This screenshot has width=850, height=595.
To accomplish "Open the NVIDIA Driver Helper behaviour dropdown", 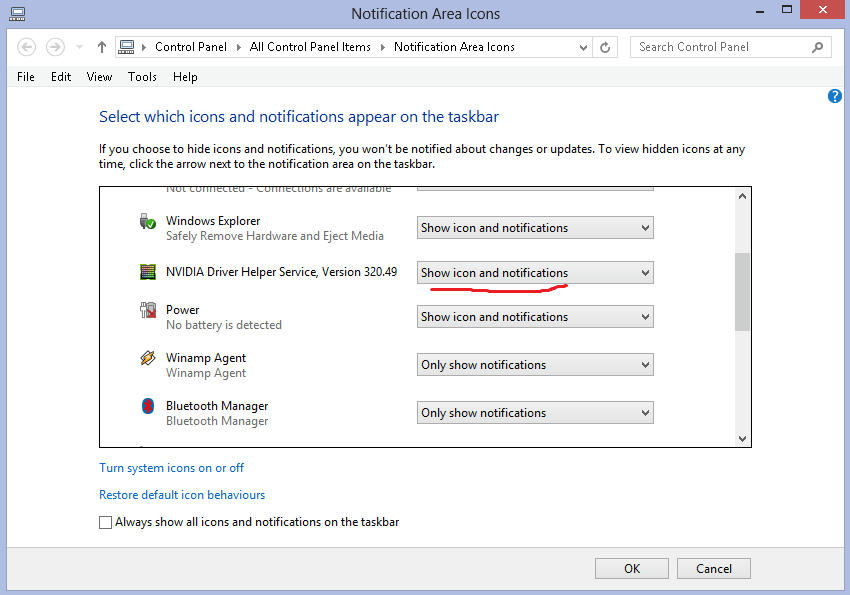I will click(535, 273).
